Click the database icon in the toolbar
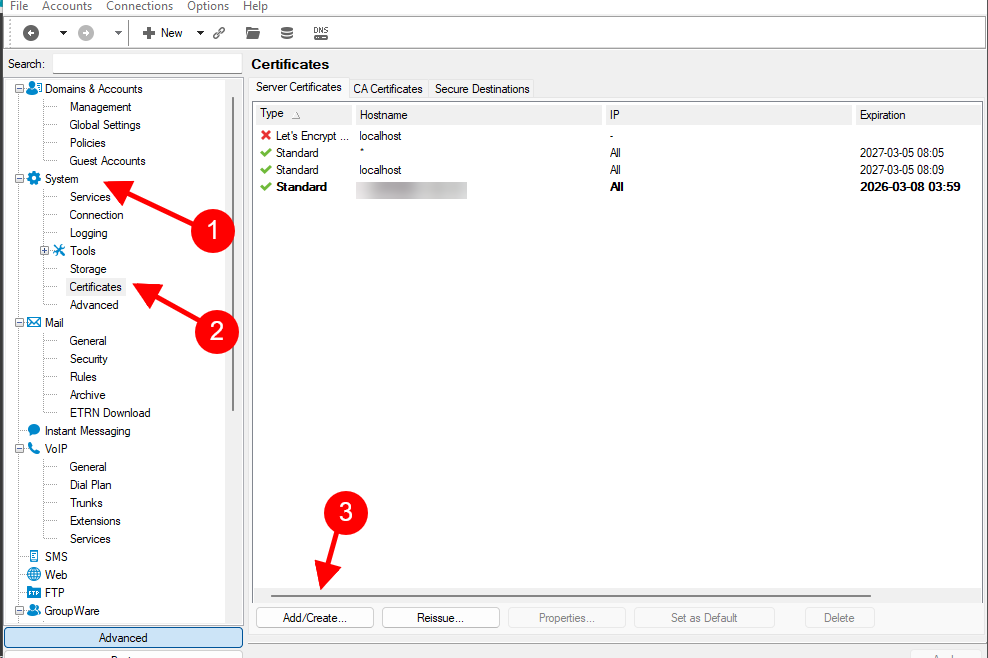This screenshot has width=988, height=658. (x=287, y=33)
